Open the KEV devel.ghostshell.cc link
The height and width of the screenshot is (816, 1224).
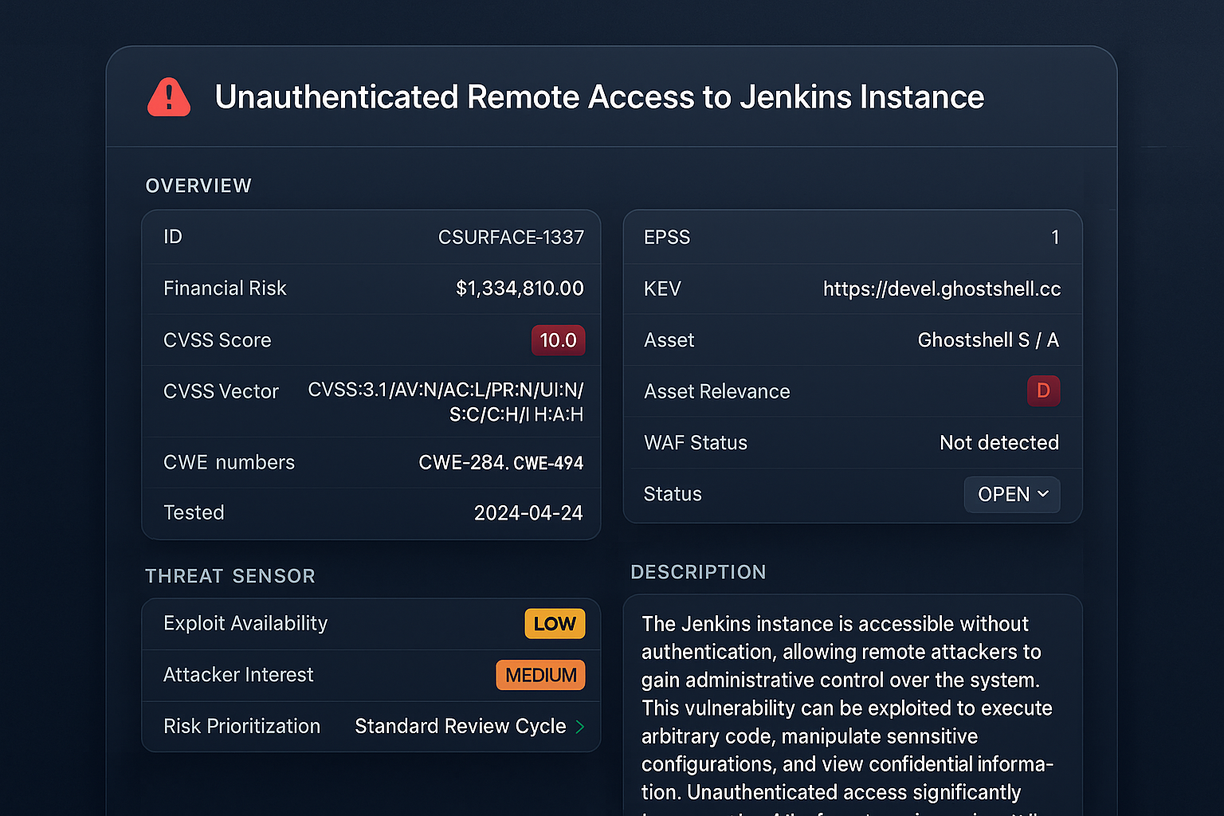941,289
